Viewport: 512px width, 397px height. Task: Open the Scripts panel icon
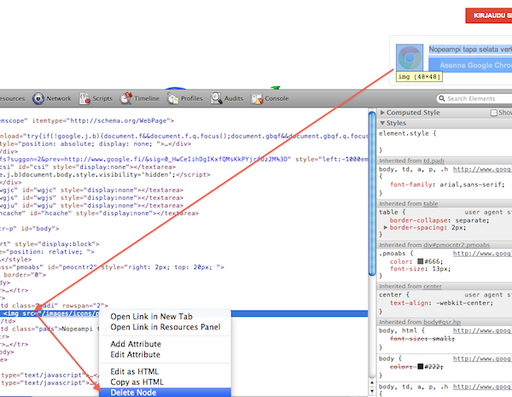pos(85,99)
